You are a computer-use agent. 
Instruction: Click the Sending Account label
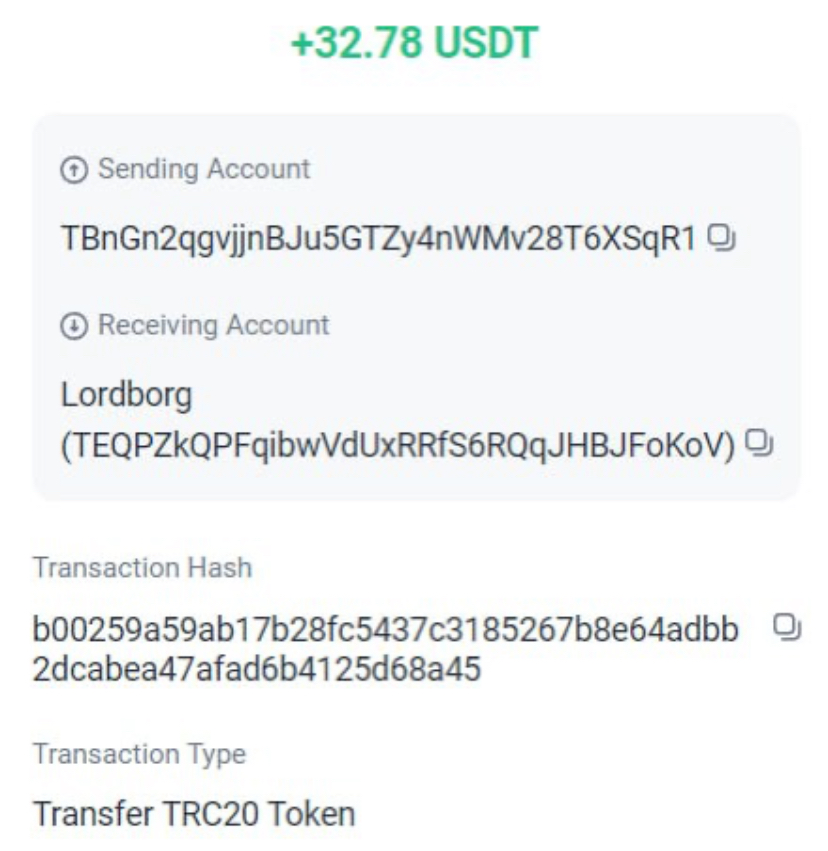tap(204, 169)
